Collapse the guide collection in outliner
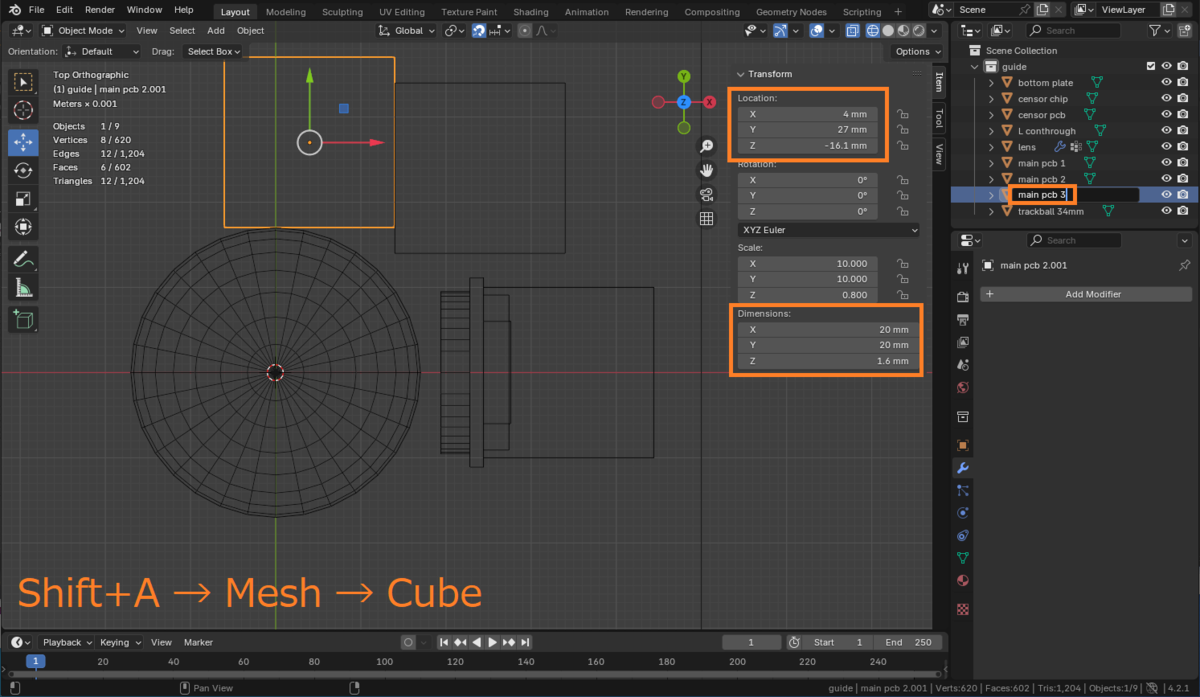The height and width of the screenshot is (697, 1200). (x=976, y=67)
